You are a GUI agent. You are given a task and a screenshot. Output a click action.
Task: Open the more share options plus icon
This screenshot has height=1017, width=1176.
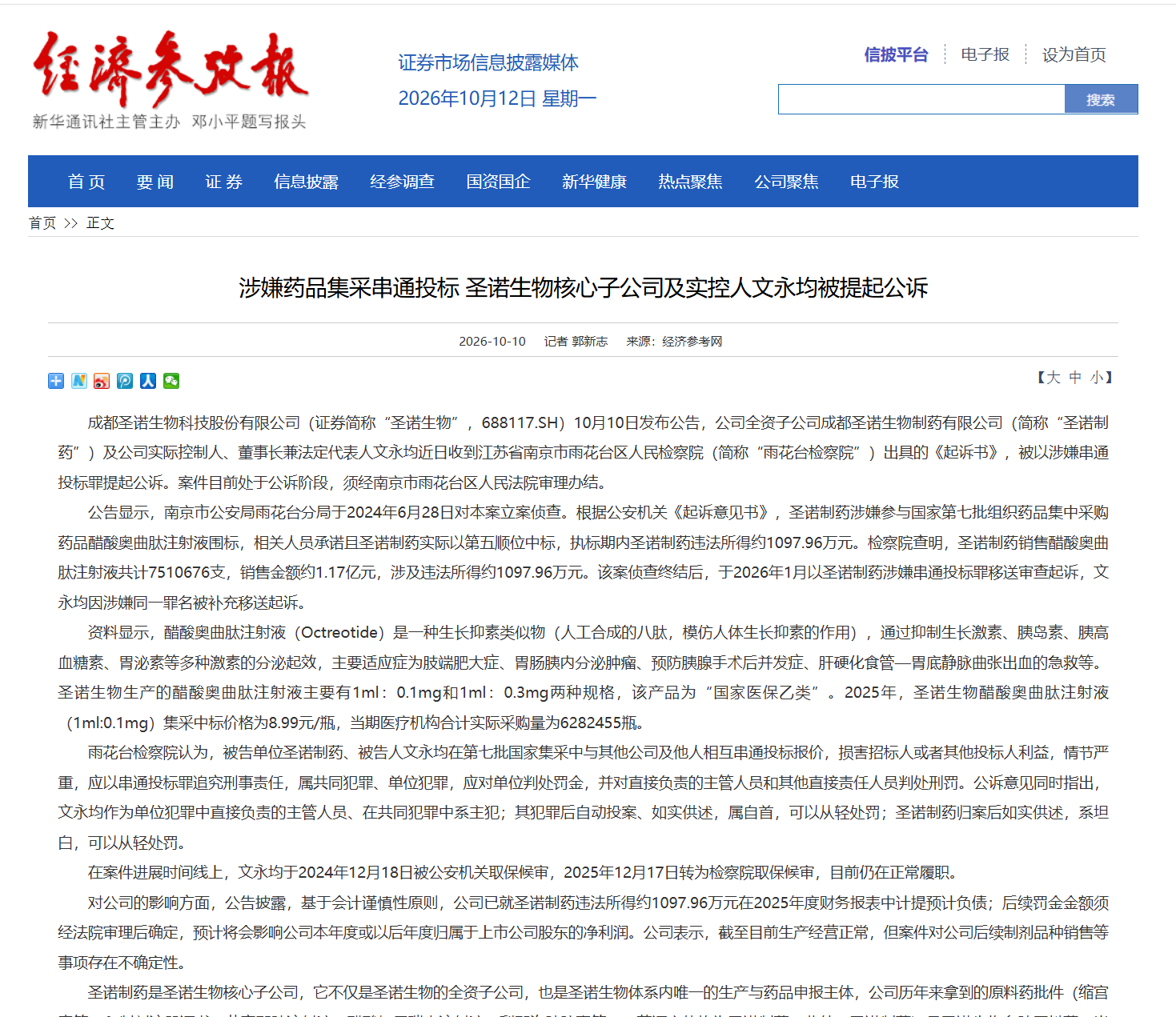[x=56, y=381]
